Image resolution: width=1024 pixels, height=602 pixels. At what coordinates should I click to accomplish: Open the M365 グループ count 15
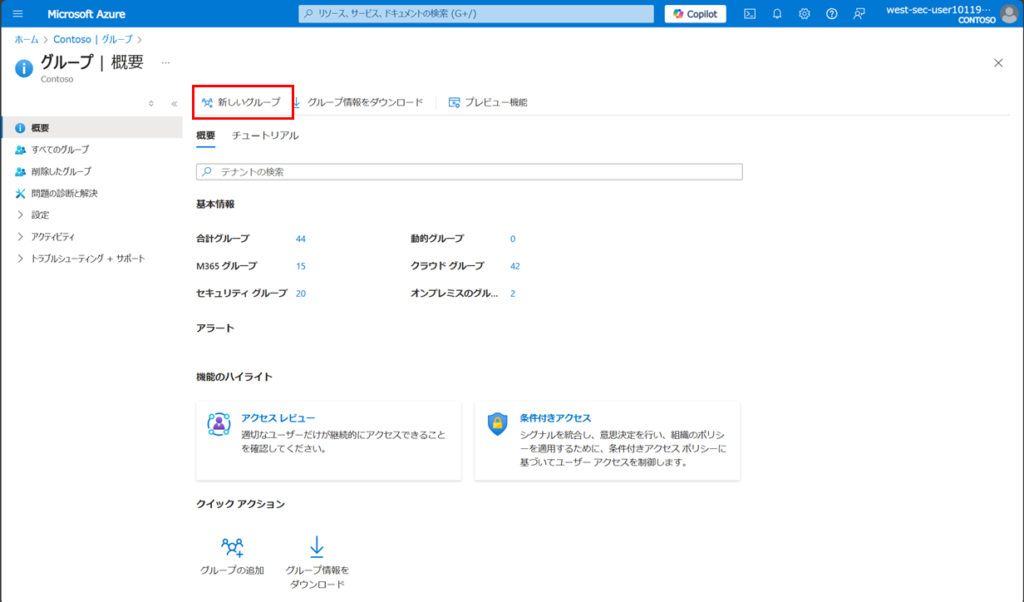(x=300, y=266)
